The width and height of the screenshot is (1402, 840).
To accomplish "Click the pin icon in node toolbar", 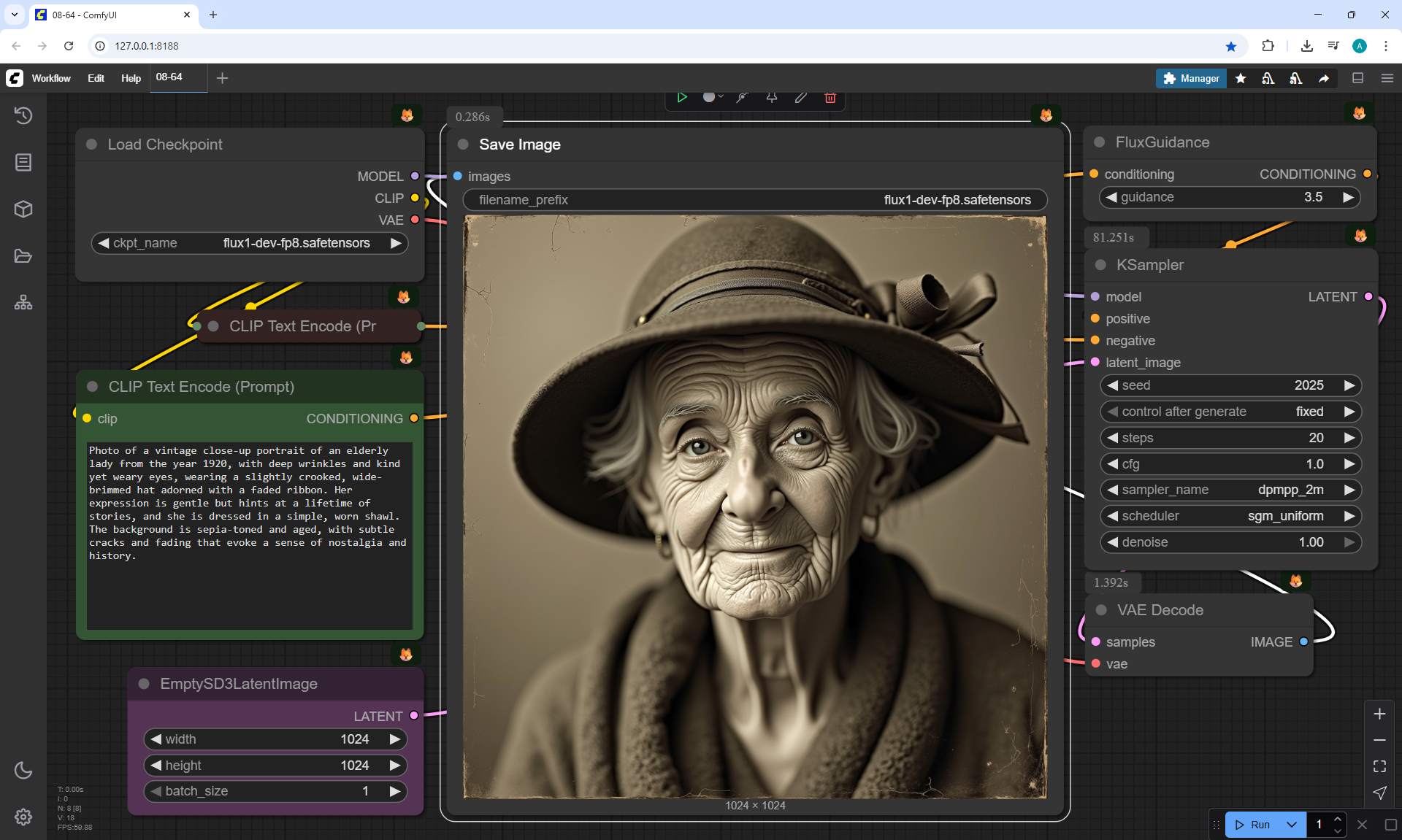I will 772,98.
